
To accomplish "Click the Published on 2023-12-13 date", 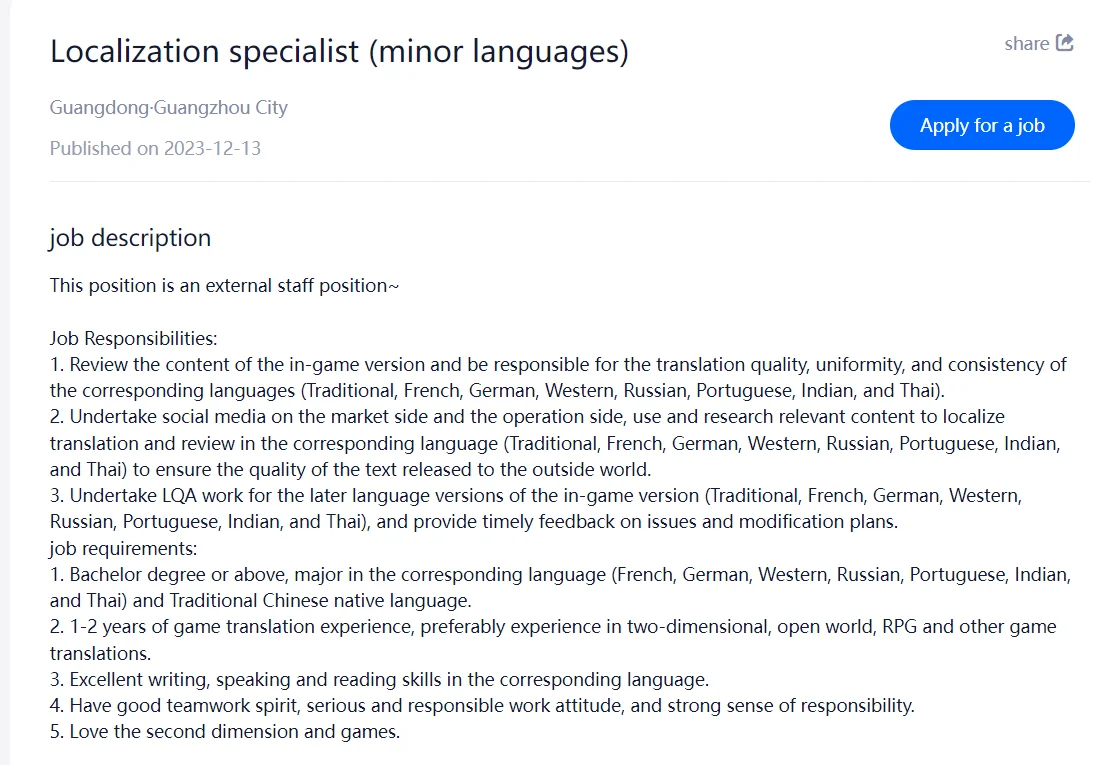I will tap(155, 148).
